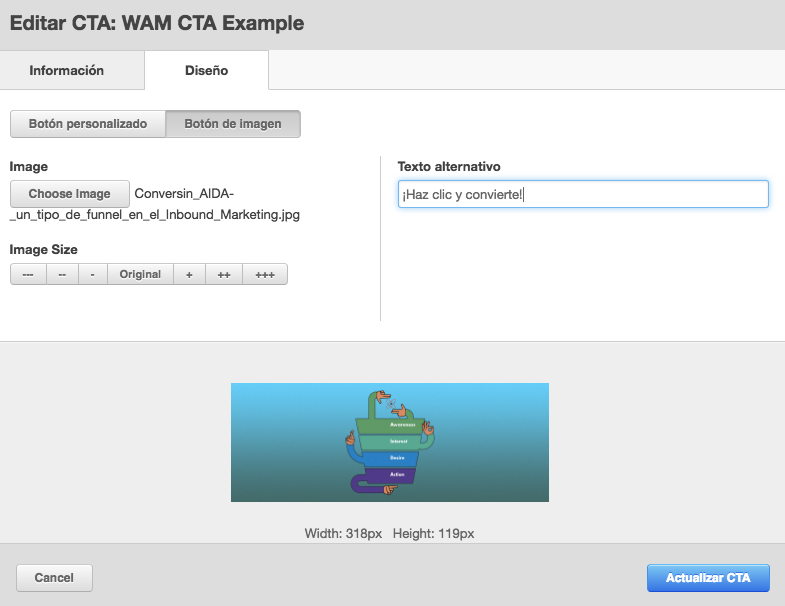Image resolution: width=785 pixels, height=606 pixels.
Task: Cancel editing the CTA
Action: 54,578
